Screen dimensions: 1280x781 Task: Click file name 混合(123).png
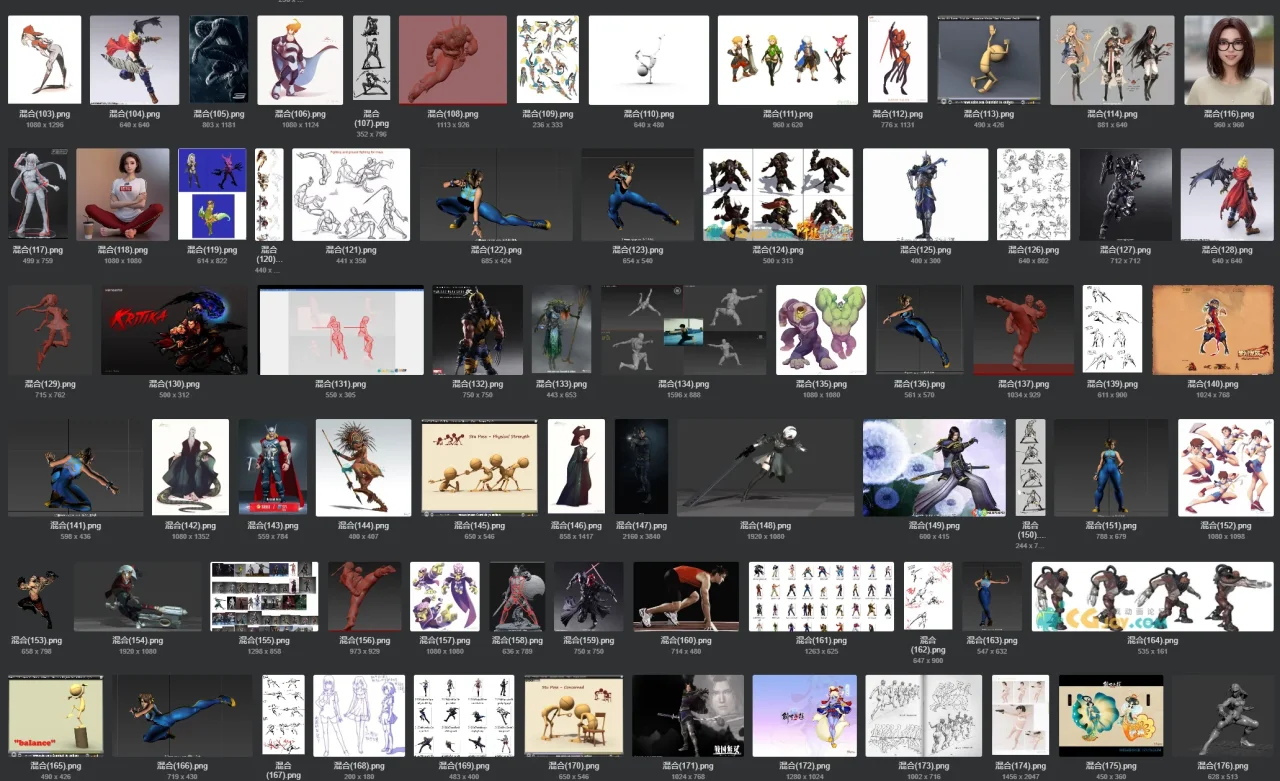pos(637,250)
